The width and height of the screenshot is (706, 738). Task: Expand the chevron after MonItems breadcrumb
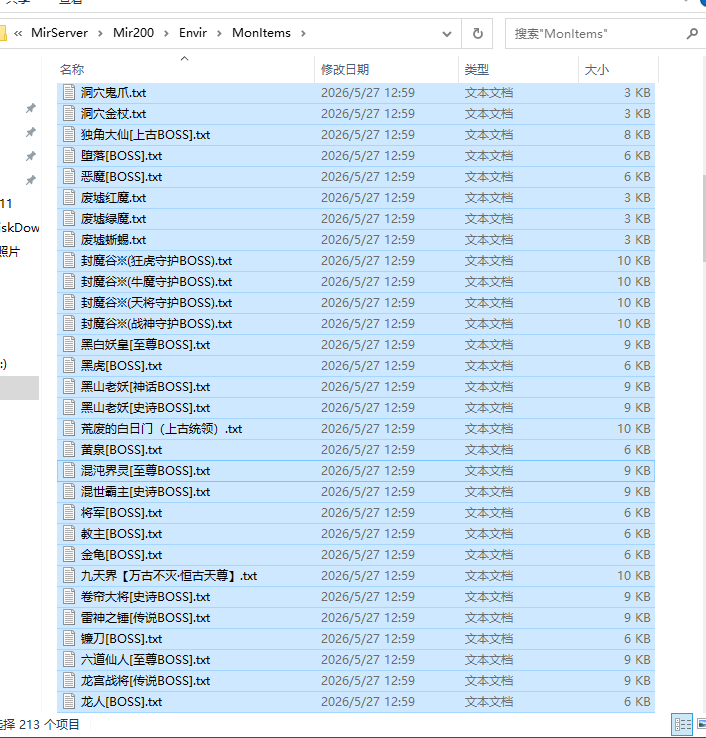(303, 33)
